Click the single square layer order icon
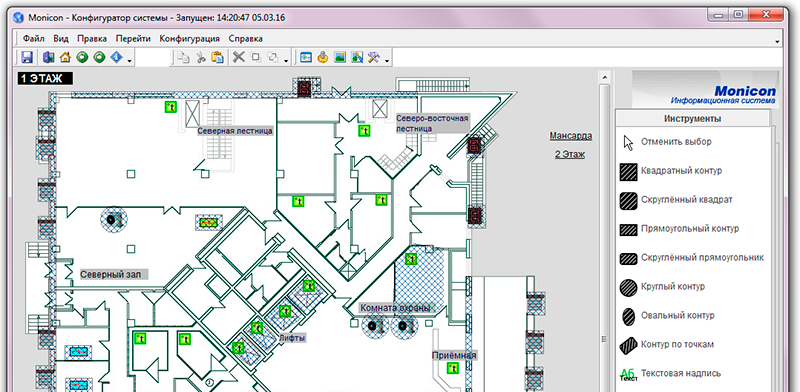 click(256, 57)
